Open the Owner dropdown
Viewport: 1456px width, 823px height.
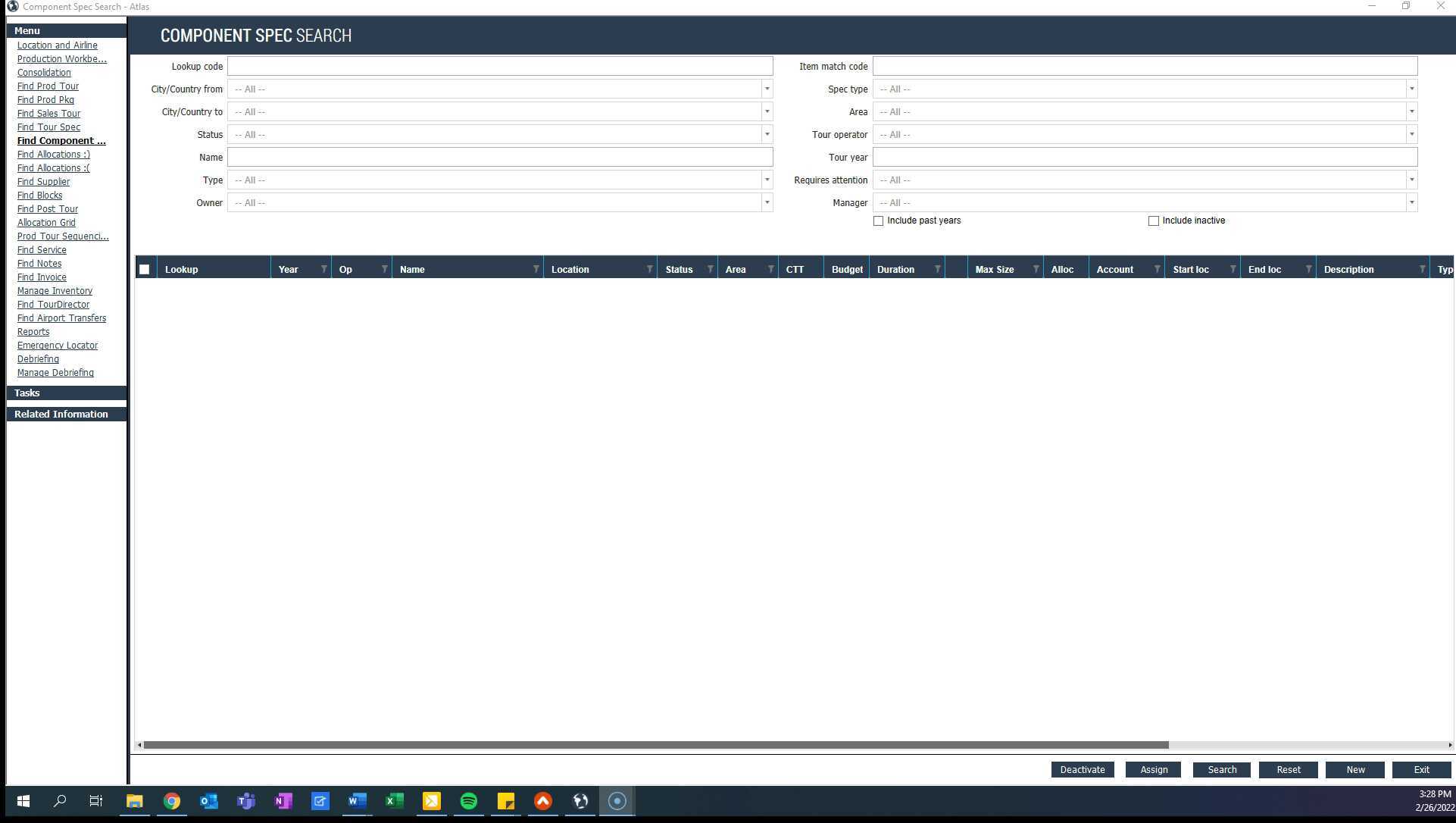point(767,202)
